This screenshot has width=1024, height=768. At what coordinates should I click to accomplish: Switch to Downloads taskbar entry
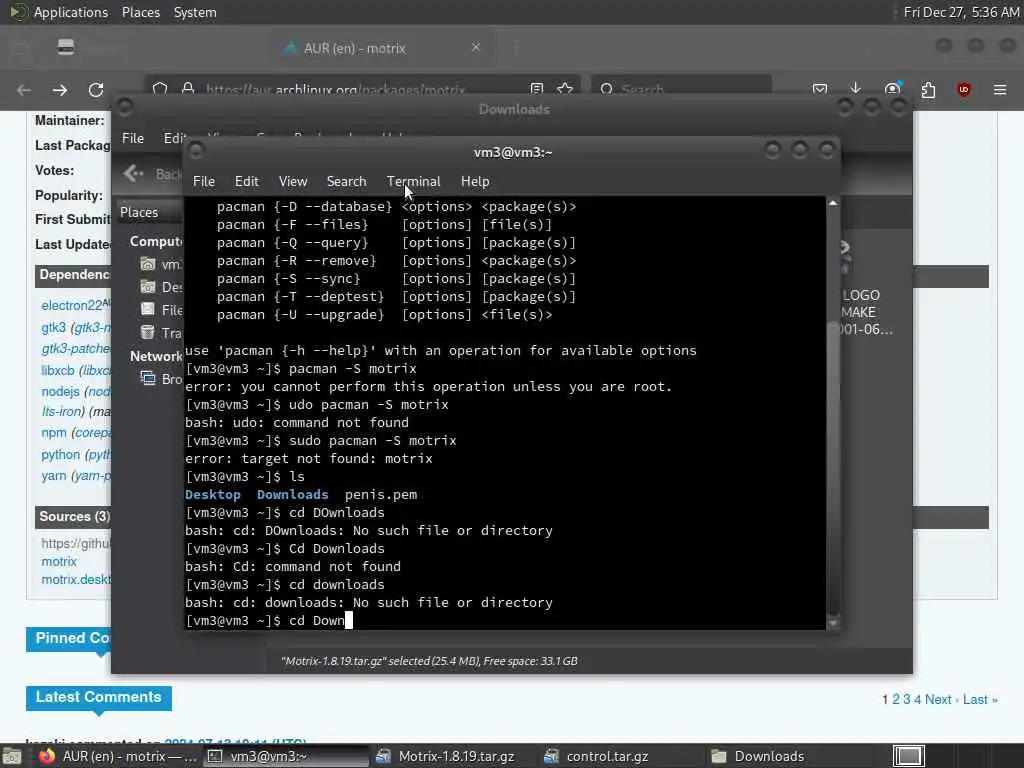(789, 756)
